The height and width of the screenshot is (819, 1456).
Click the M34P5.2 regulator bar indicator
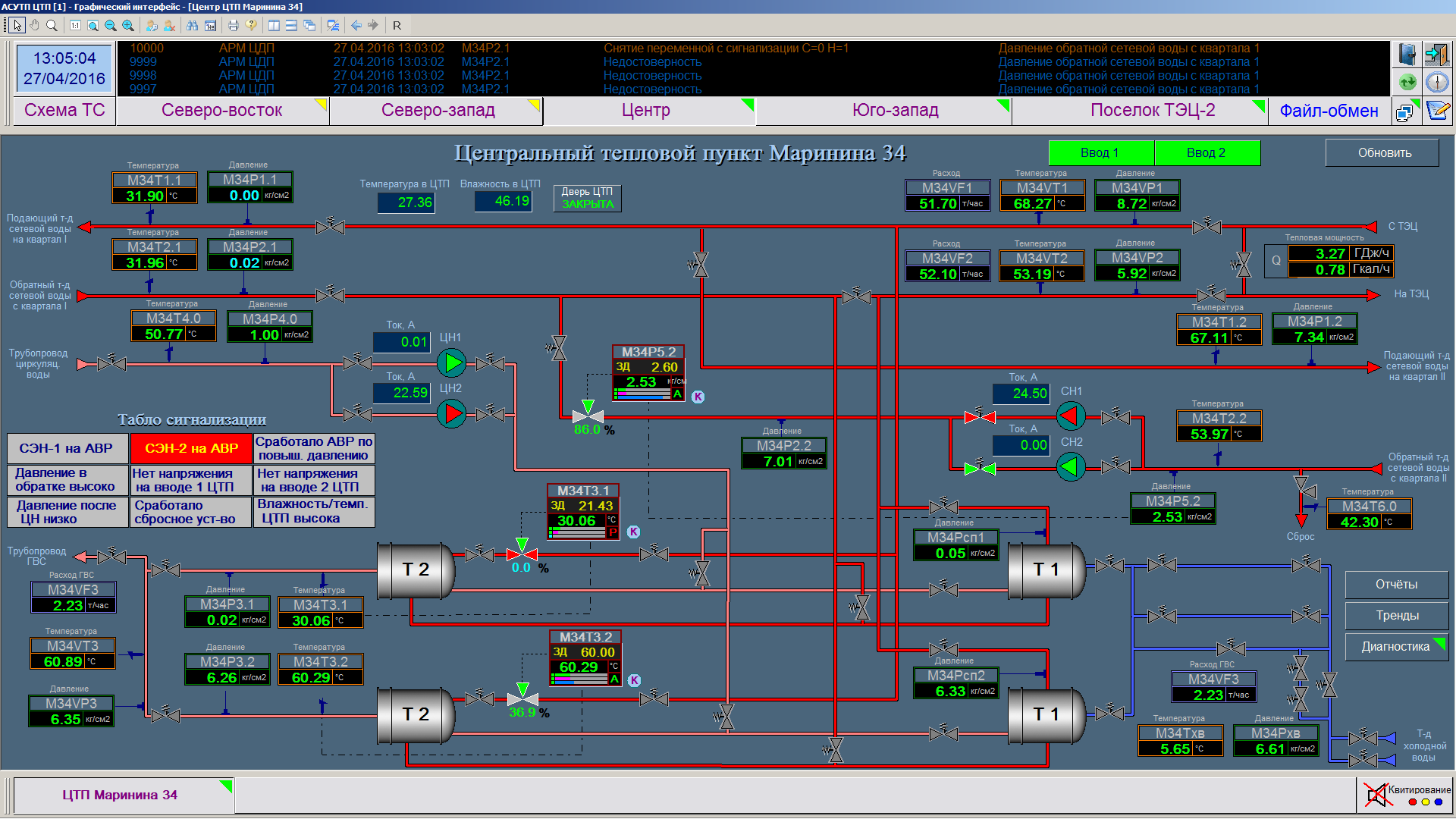(642, 394)
